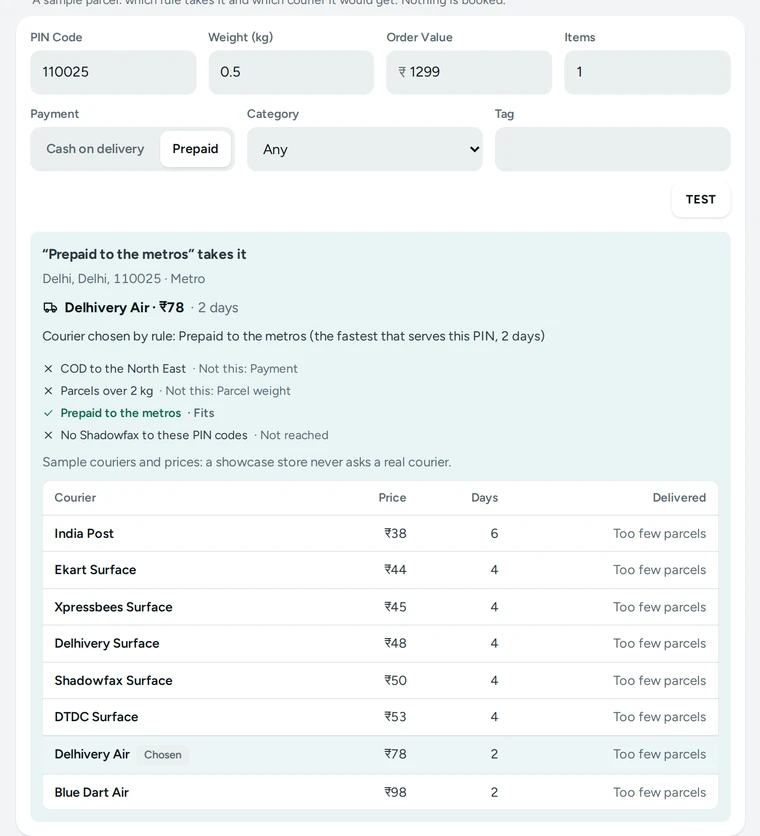Click the X icon next to Parcels over 2 kg

click(x=48, y=391)
